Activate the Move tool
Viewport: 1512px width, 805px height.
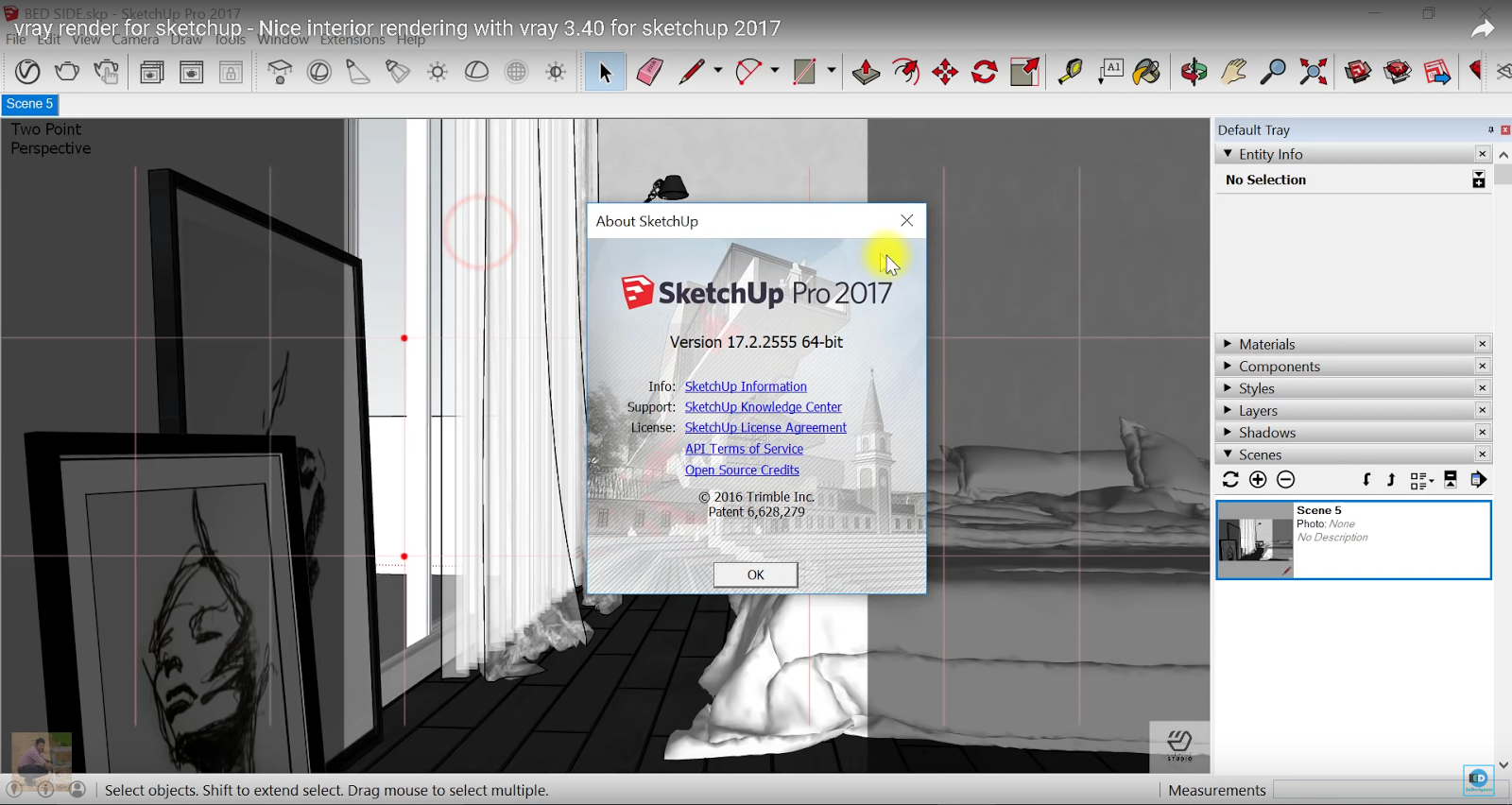click(945, 72)
